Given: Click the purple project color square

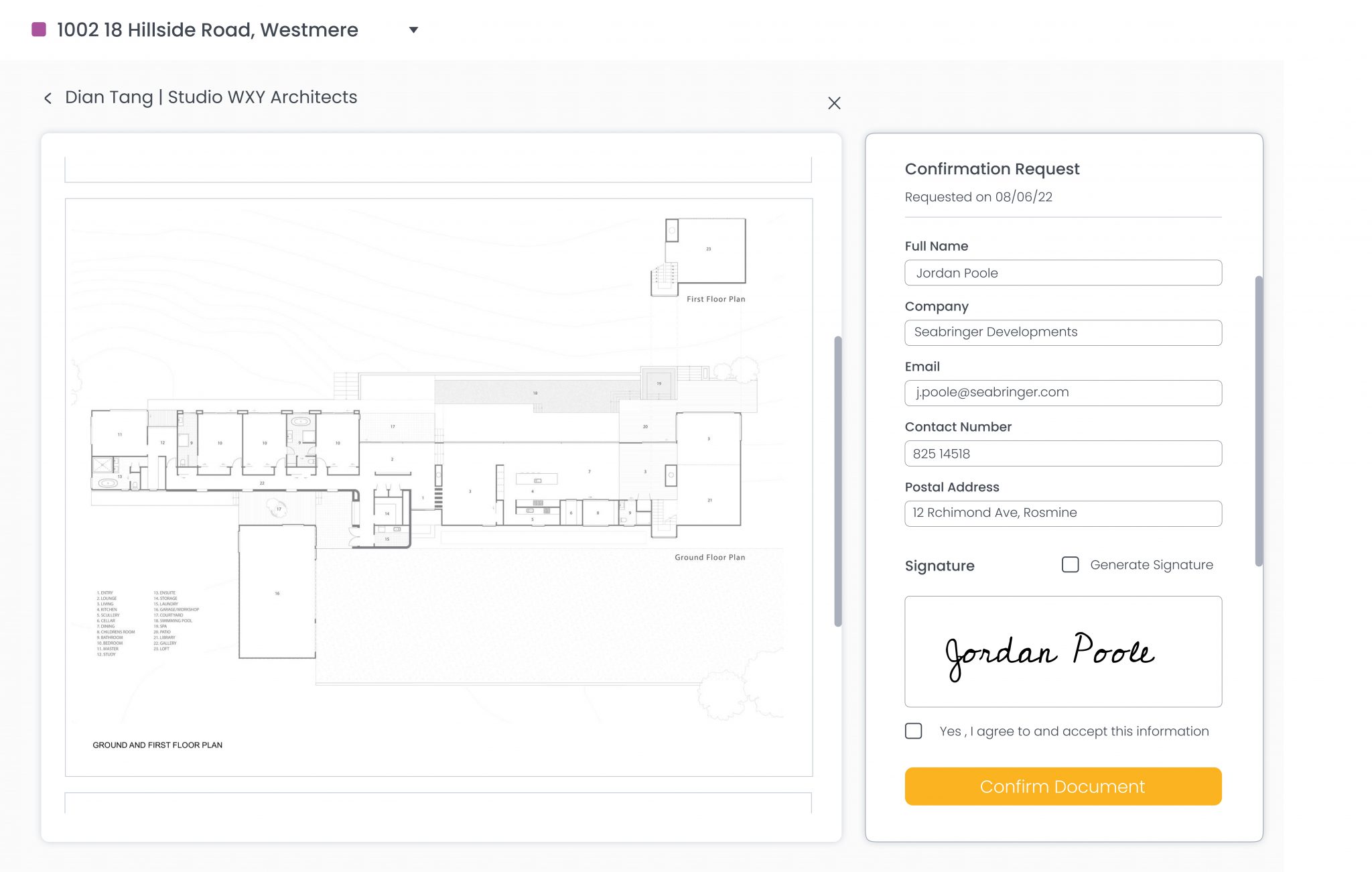Looking at the screenshot, I should pyautogui.click(x=39, y=29).
